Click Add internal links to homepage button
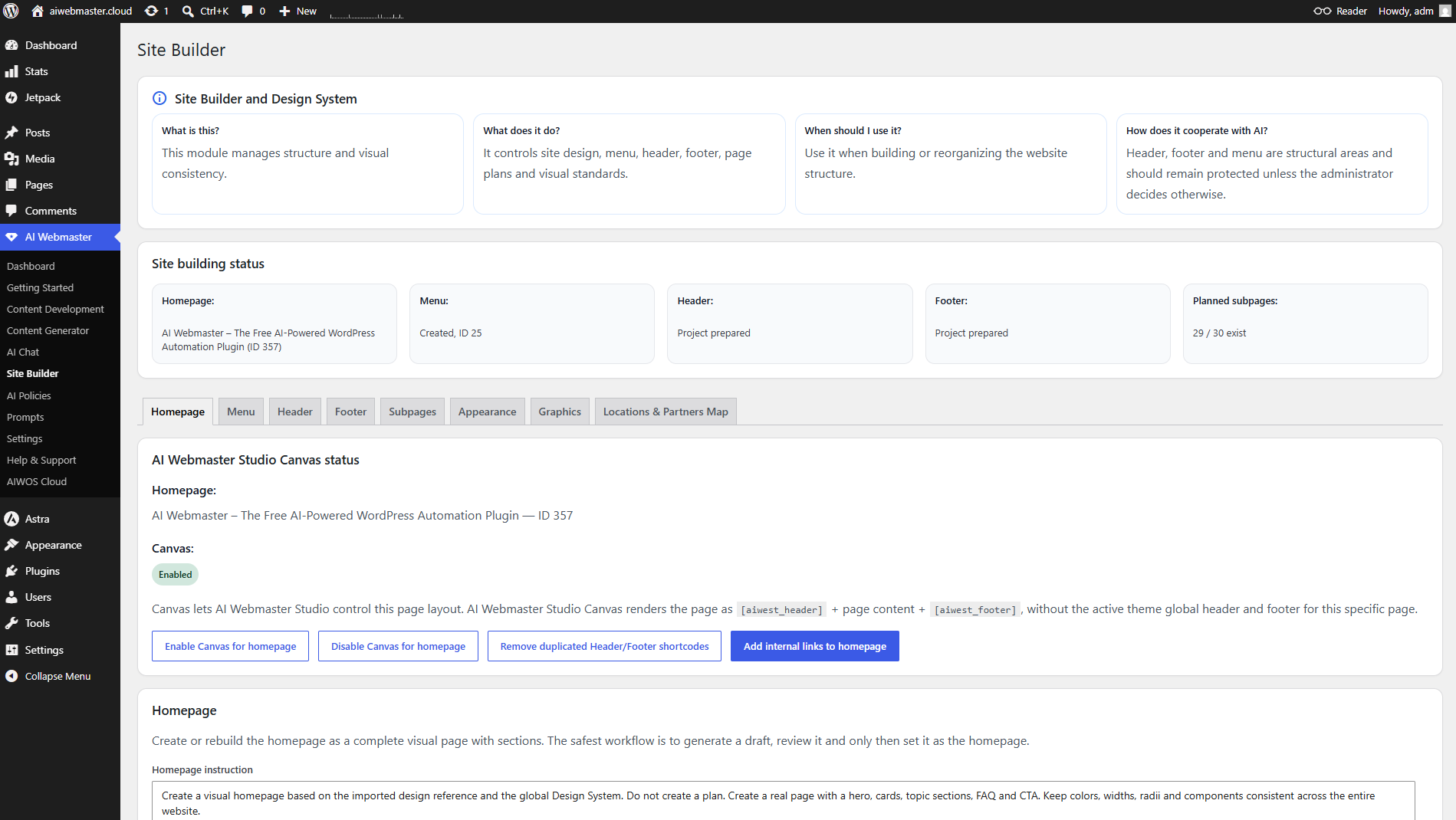This screenshot has width=1456, height=820. pos(814,646)
